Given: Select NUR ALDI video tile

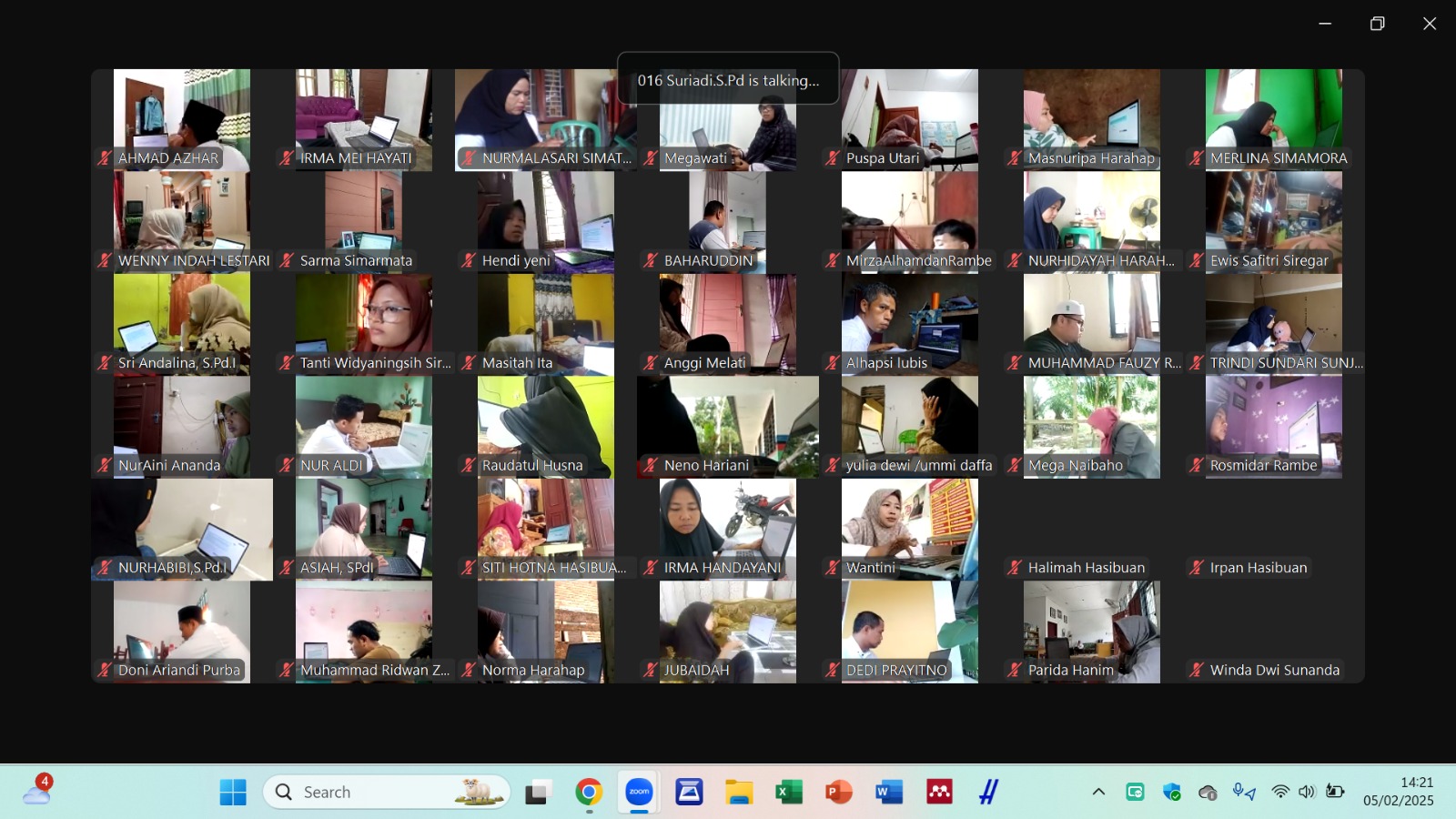Looking at the screenshot, I should 364,427.
